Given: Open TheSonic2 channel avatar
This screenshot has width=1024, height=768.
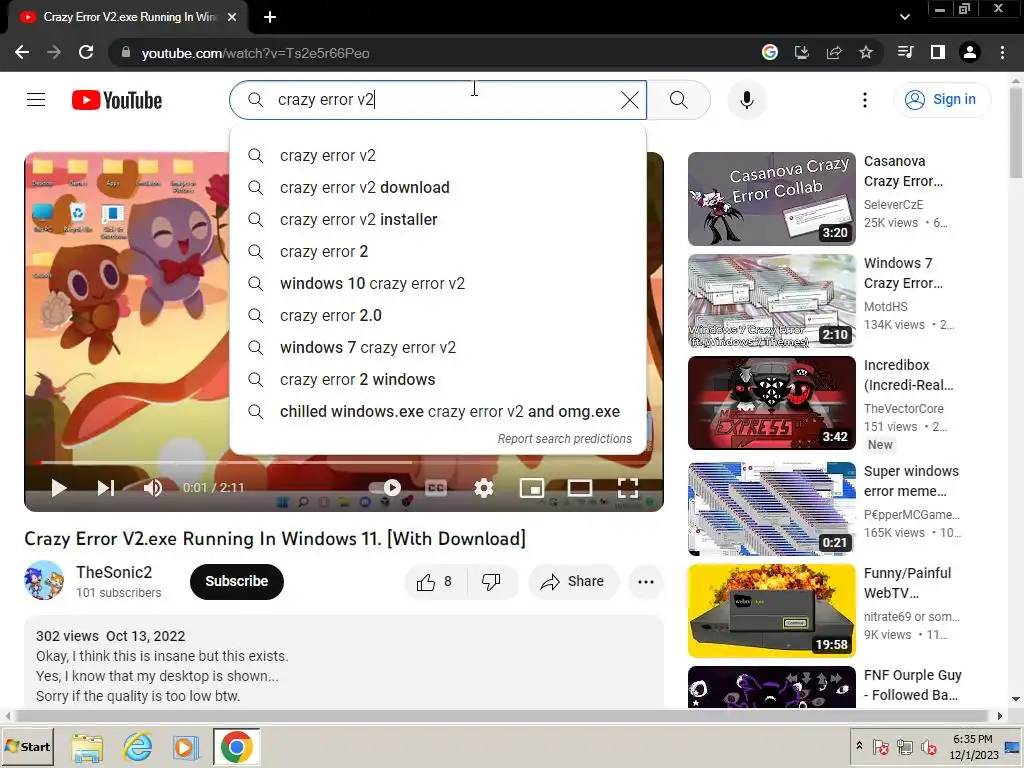Looking at the screenshot, I should pyautogui.click(x=44, y=580).
